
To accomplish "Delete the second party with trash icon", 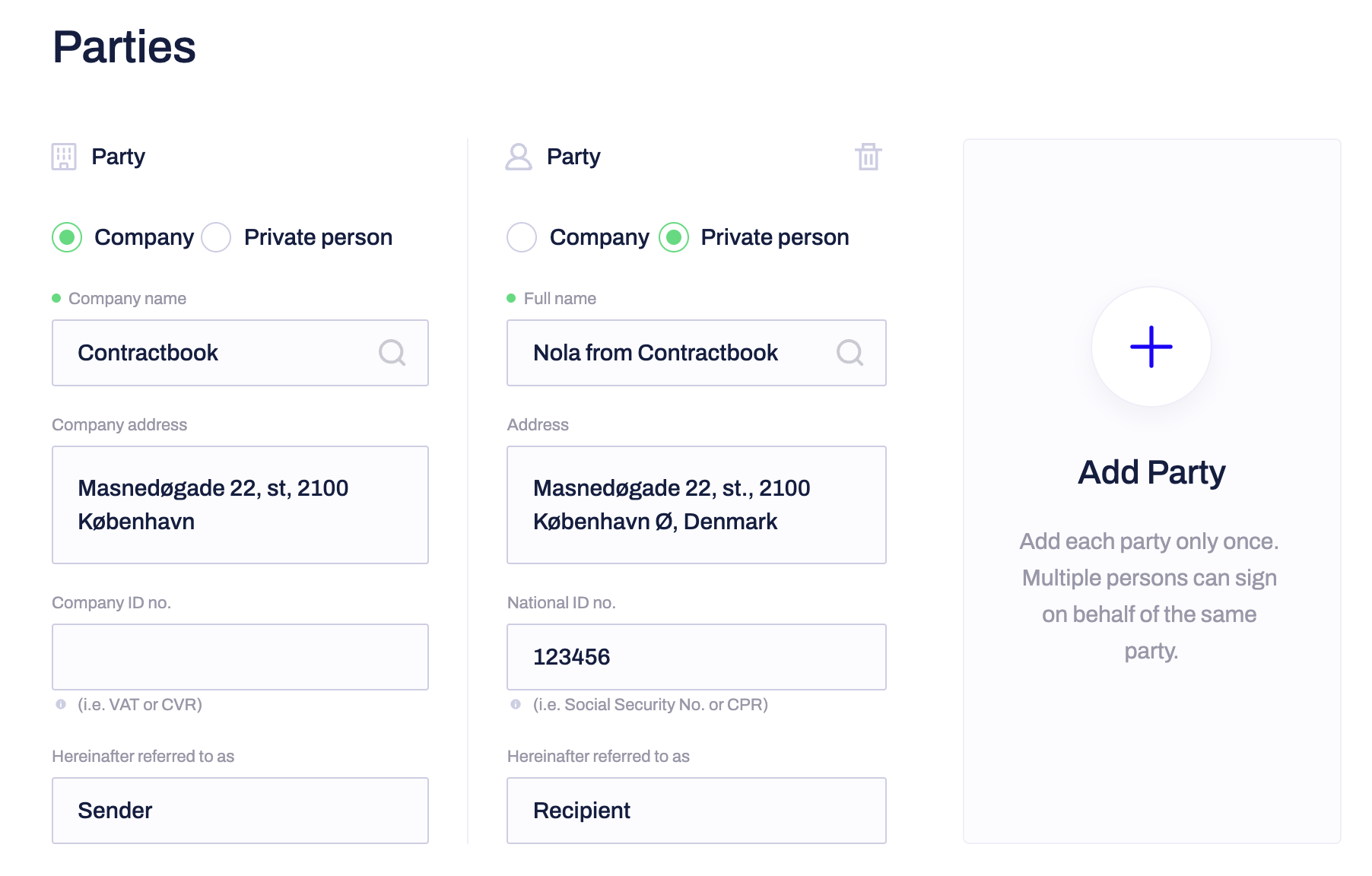I will [x=868, y=157].
